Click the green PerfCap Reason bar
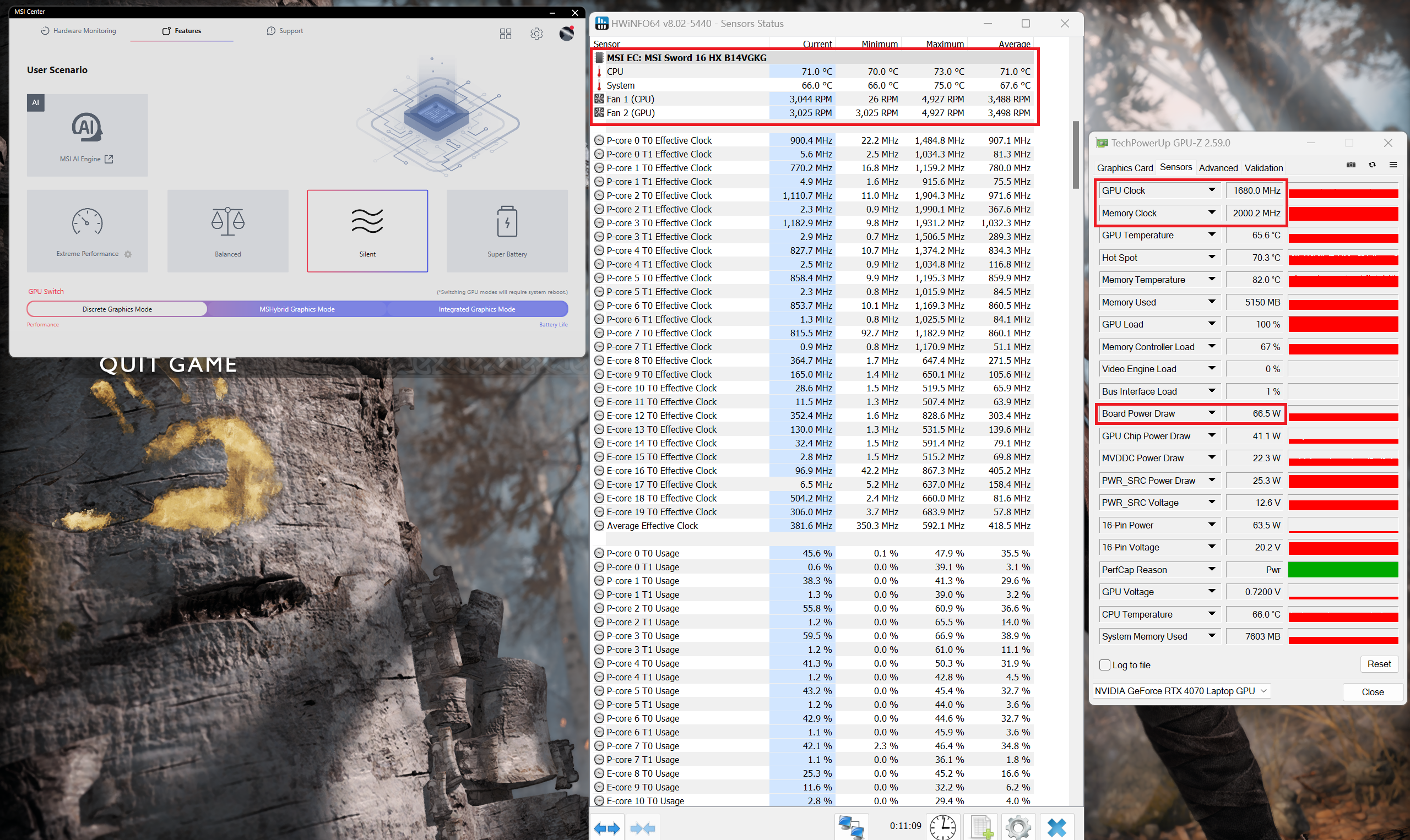Screen dimensions: 1410x840 [x=1343, y=569]
